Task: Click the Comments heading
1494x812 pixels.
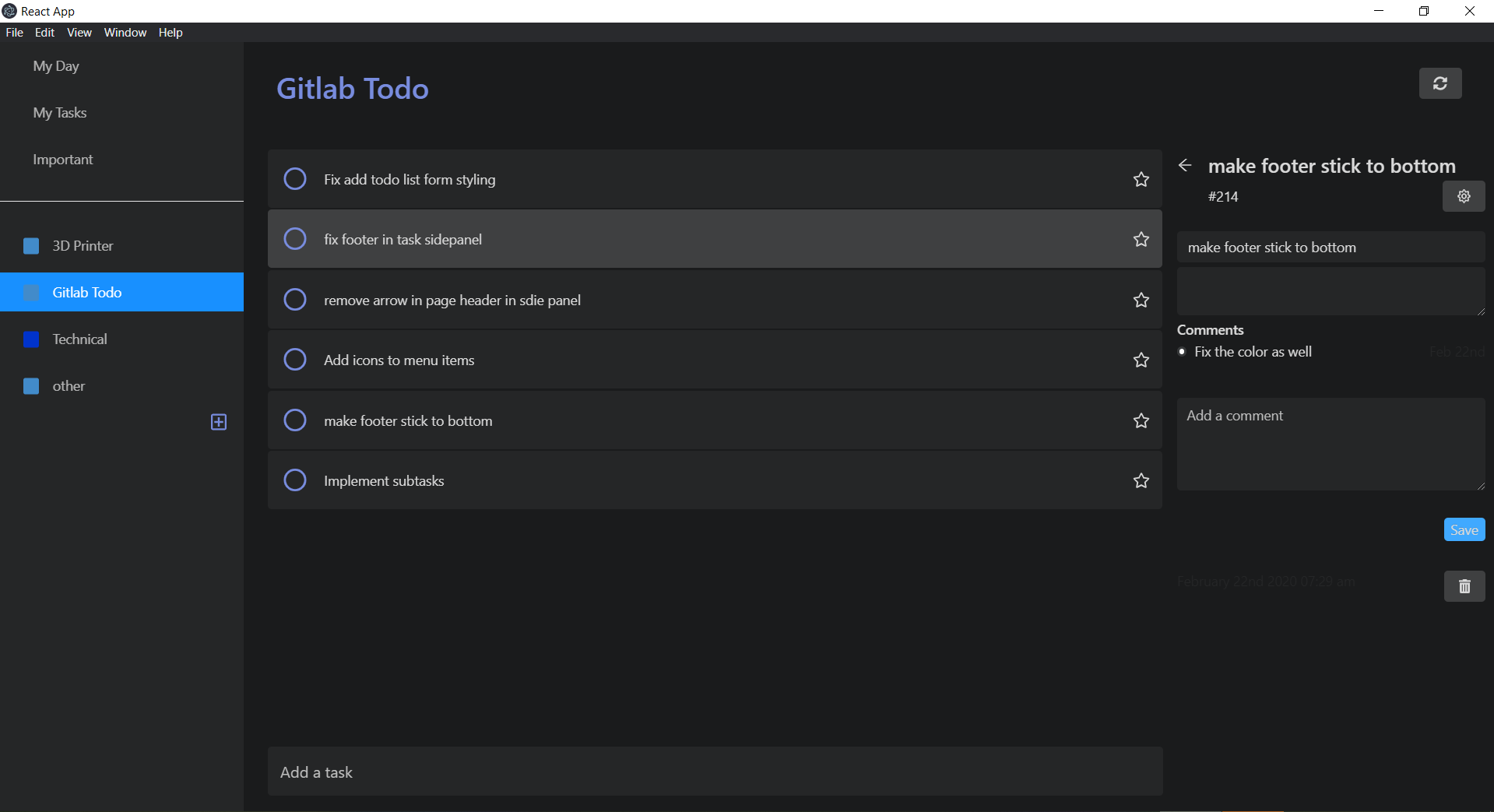Action: (1210, 330)
